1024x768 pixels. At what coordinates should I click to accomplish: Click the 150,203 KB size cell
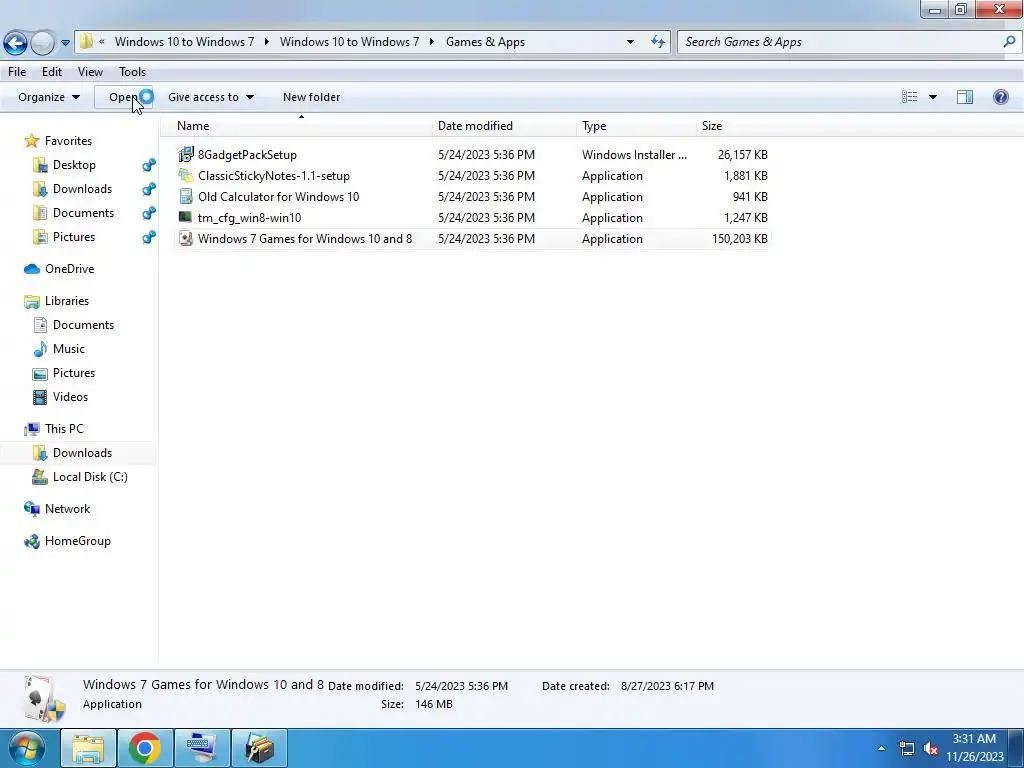click(x=739, y=238)
